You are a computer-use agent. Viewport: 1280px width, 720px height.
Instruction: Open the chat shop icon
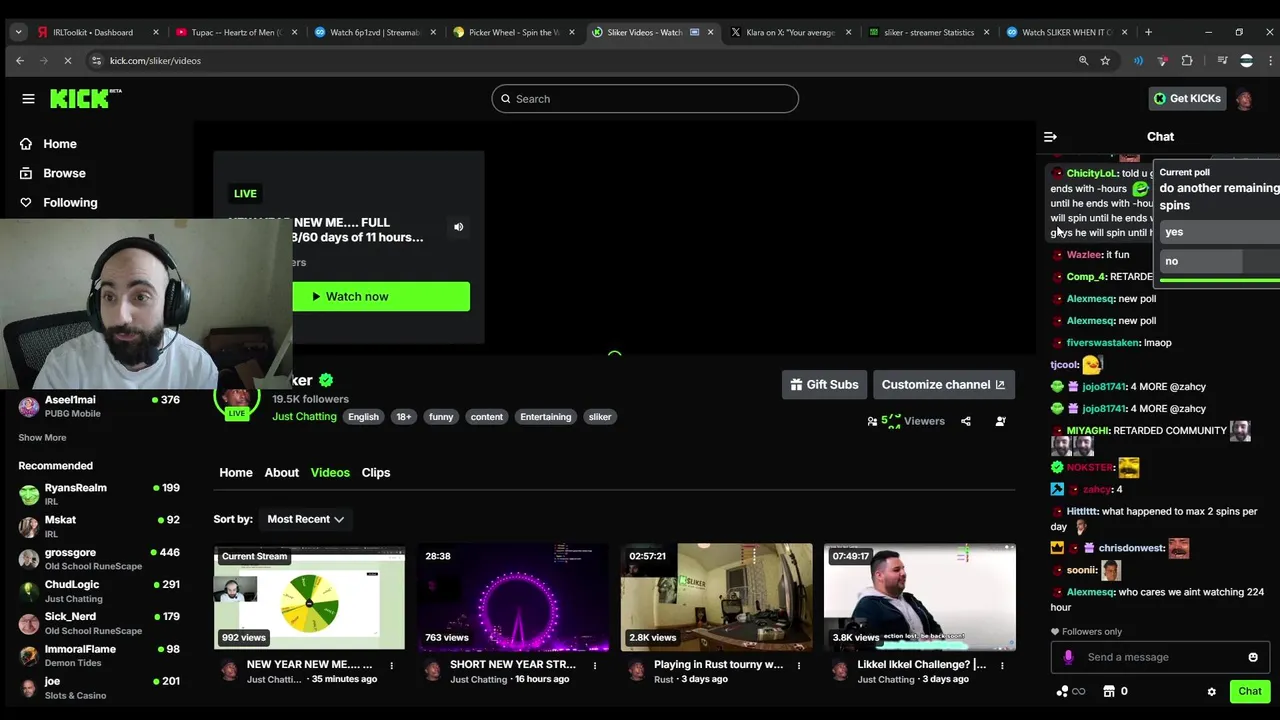click(x=1108, y=691)
